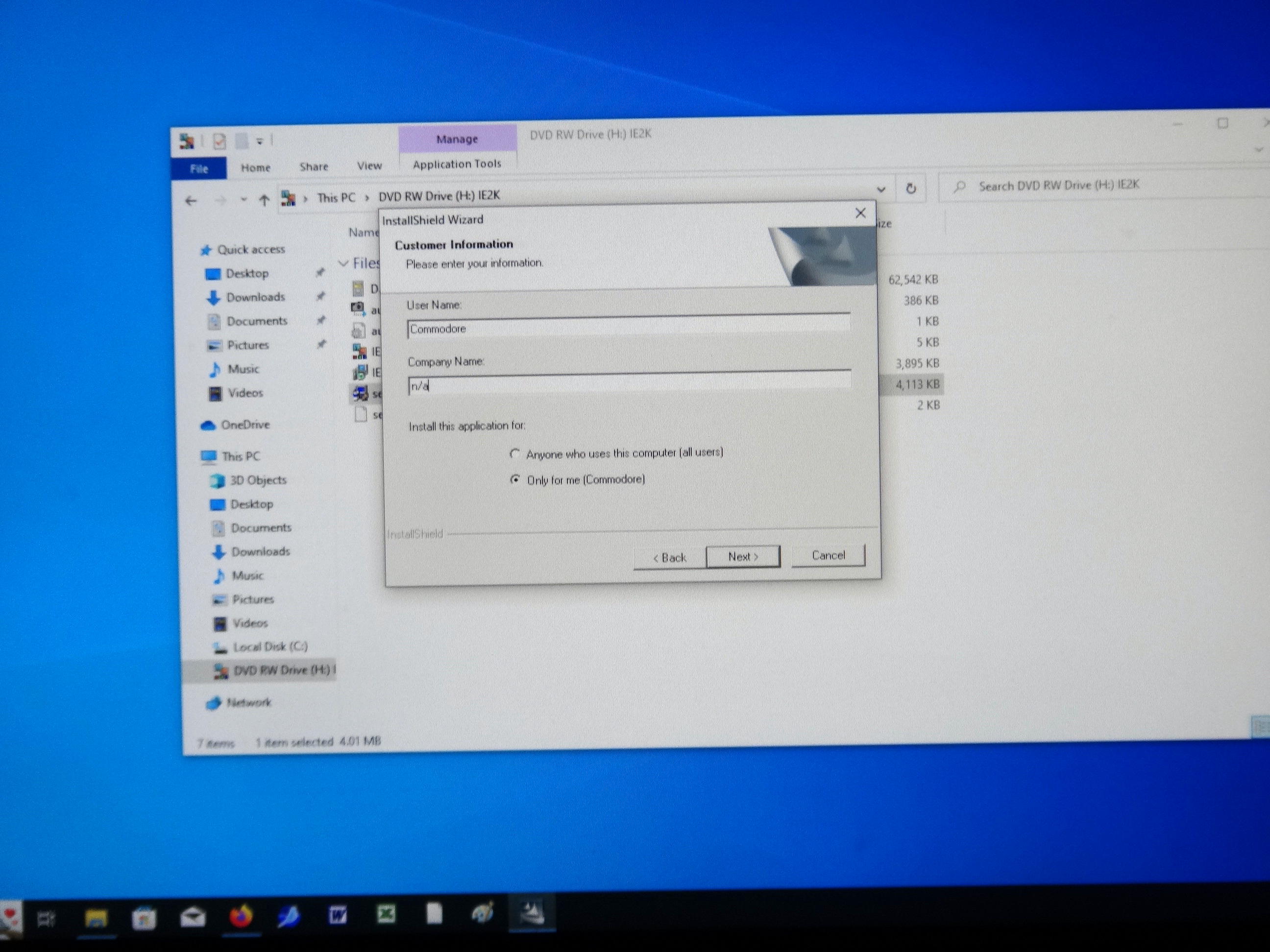This screenshot has height=952, width=1270.
Task: Select Quick access in navigation pane
Action: tap(250, 250)
